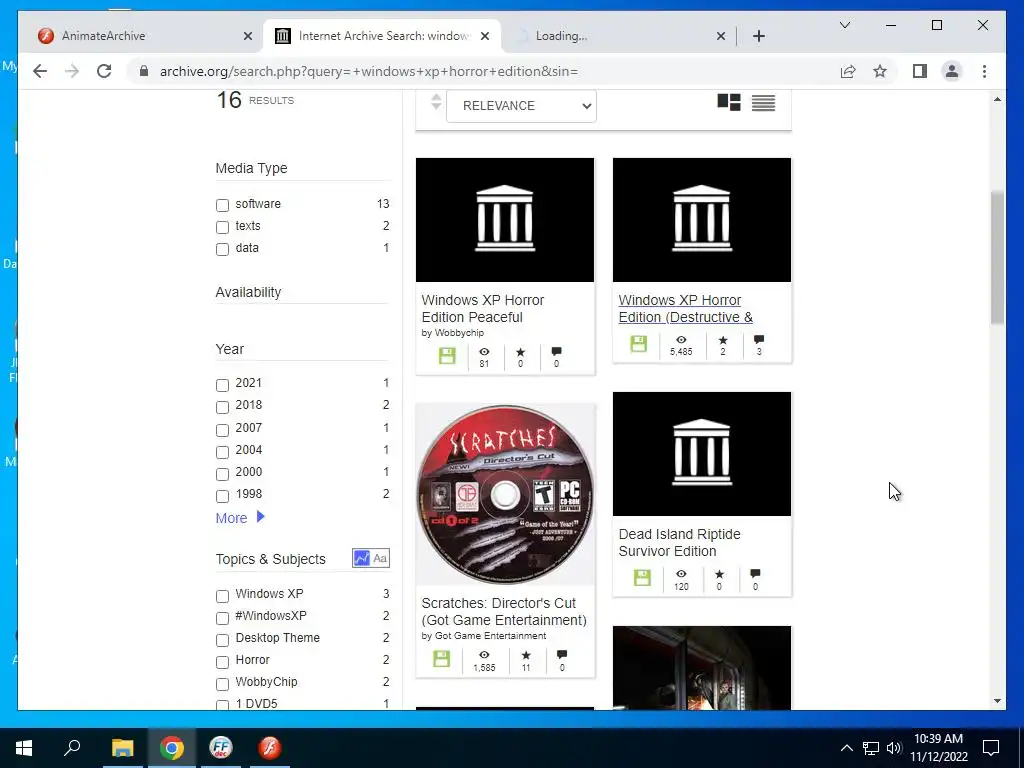Click the page vertical scrollbar thumb

tap(997, 257)
